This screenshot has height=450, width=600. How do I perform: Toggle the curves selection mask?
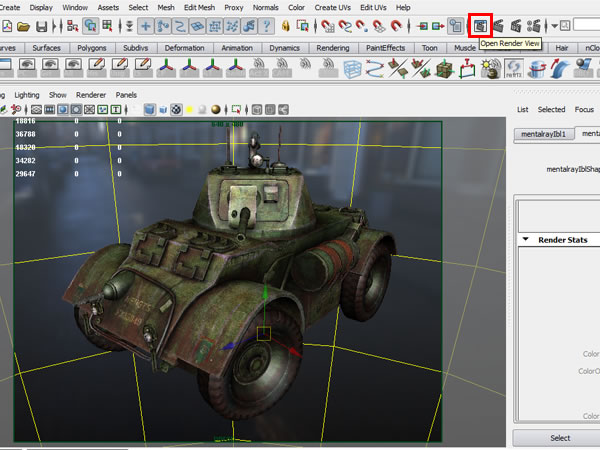coord(180,26)
